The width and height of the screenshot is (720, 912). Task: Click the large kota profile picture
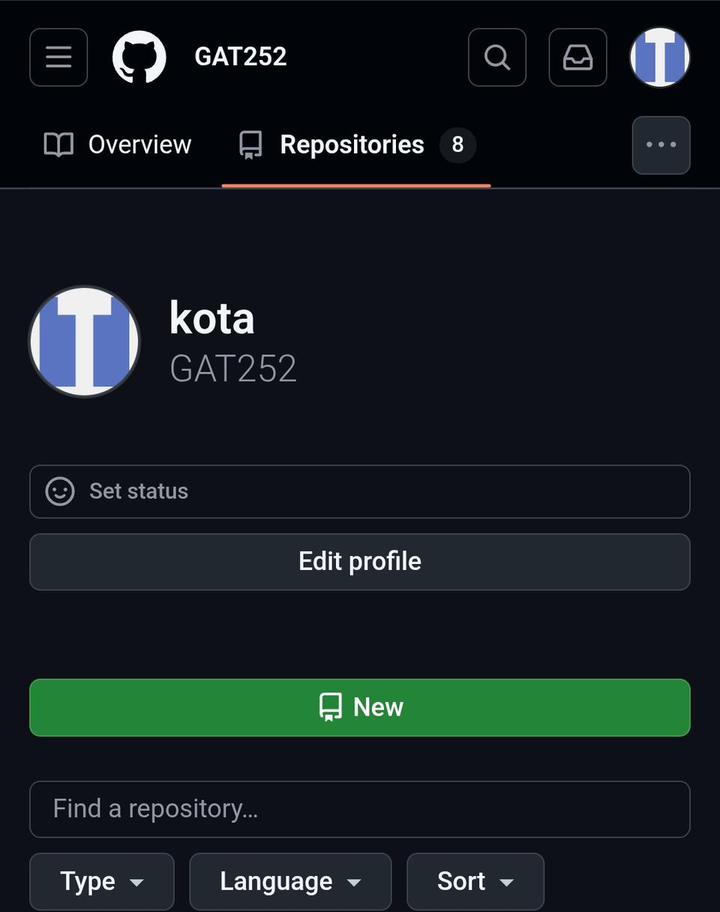click(85, 342)
